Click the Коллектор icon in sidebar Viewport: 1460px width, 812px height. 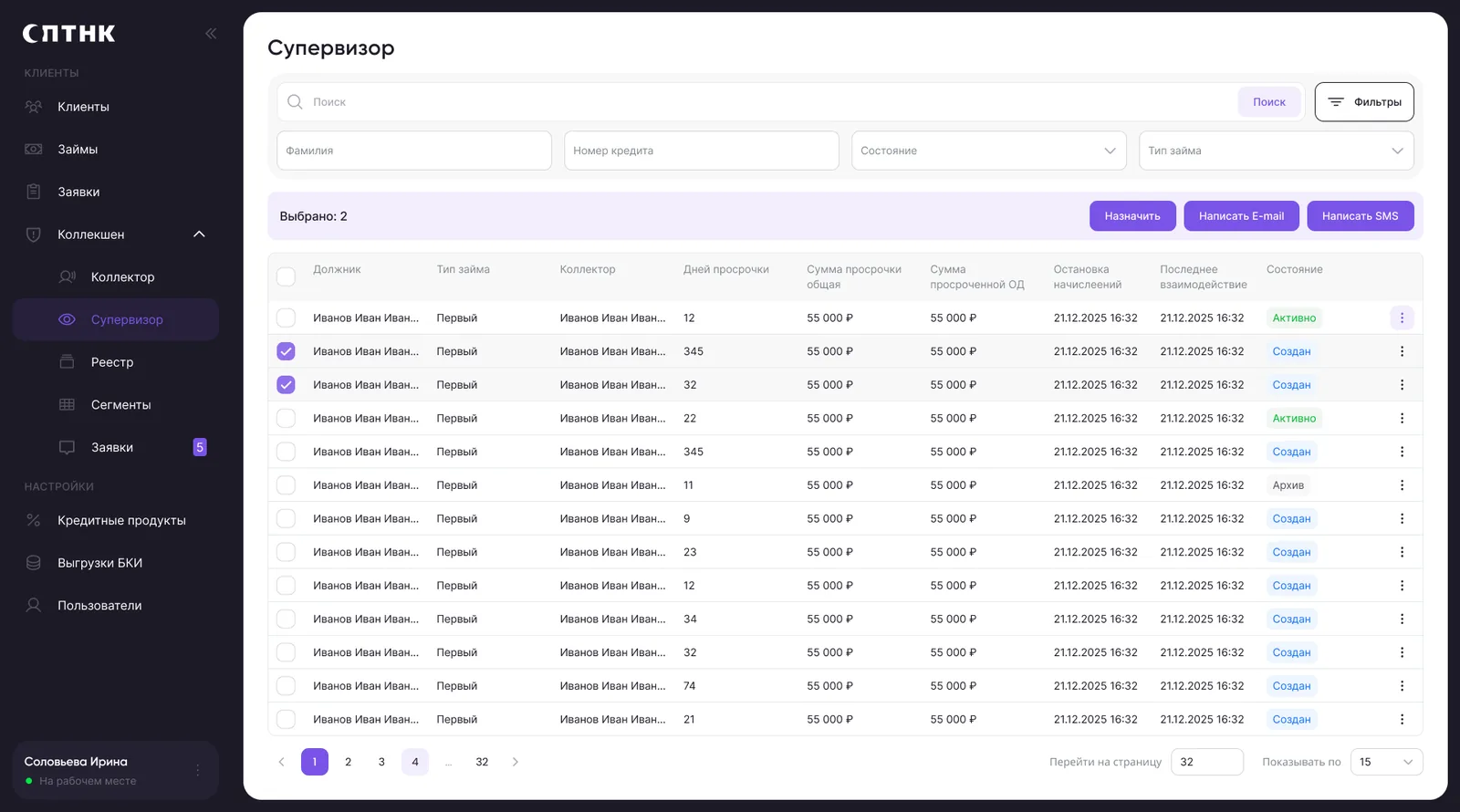(68, 276)
